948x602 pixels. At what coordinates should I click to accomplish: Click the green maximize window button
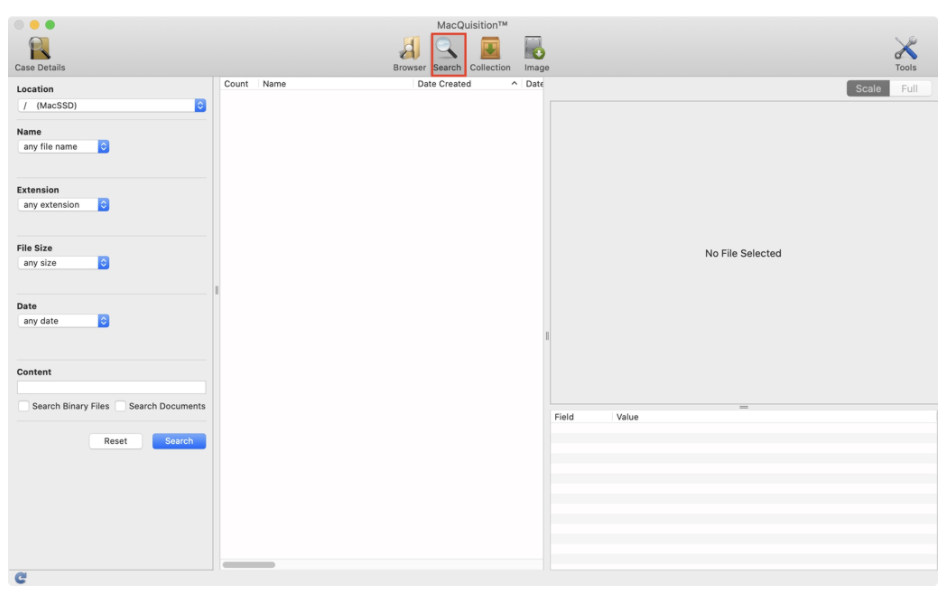click(50, 25)
